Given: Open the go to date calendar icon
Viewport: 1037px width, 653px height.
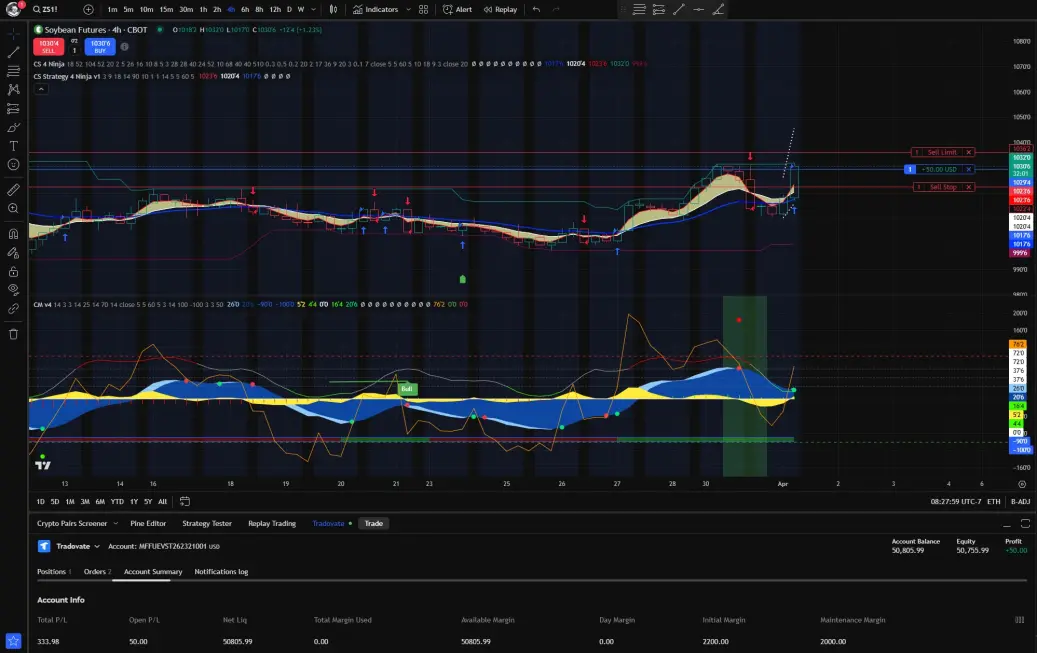Looking at the screenshot, I should click(185, 501).
